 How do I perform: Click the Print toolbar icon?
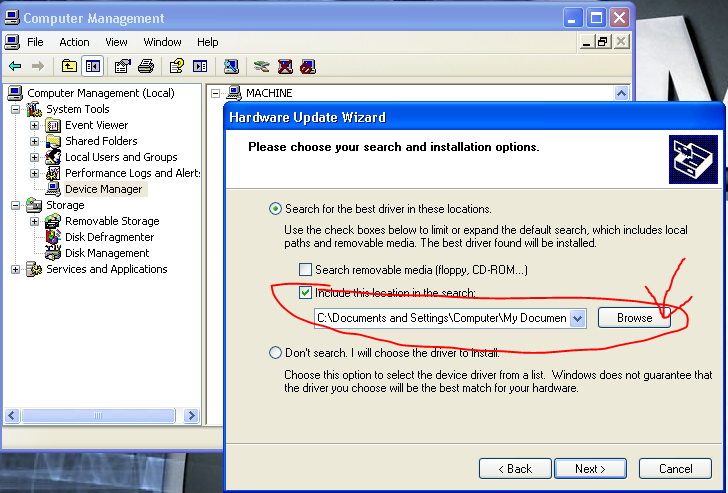click(146, 66)
